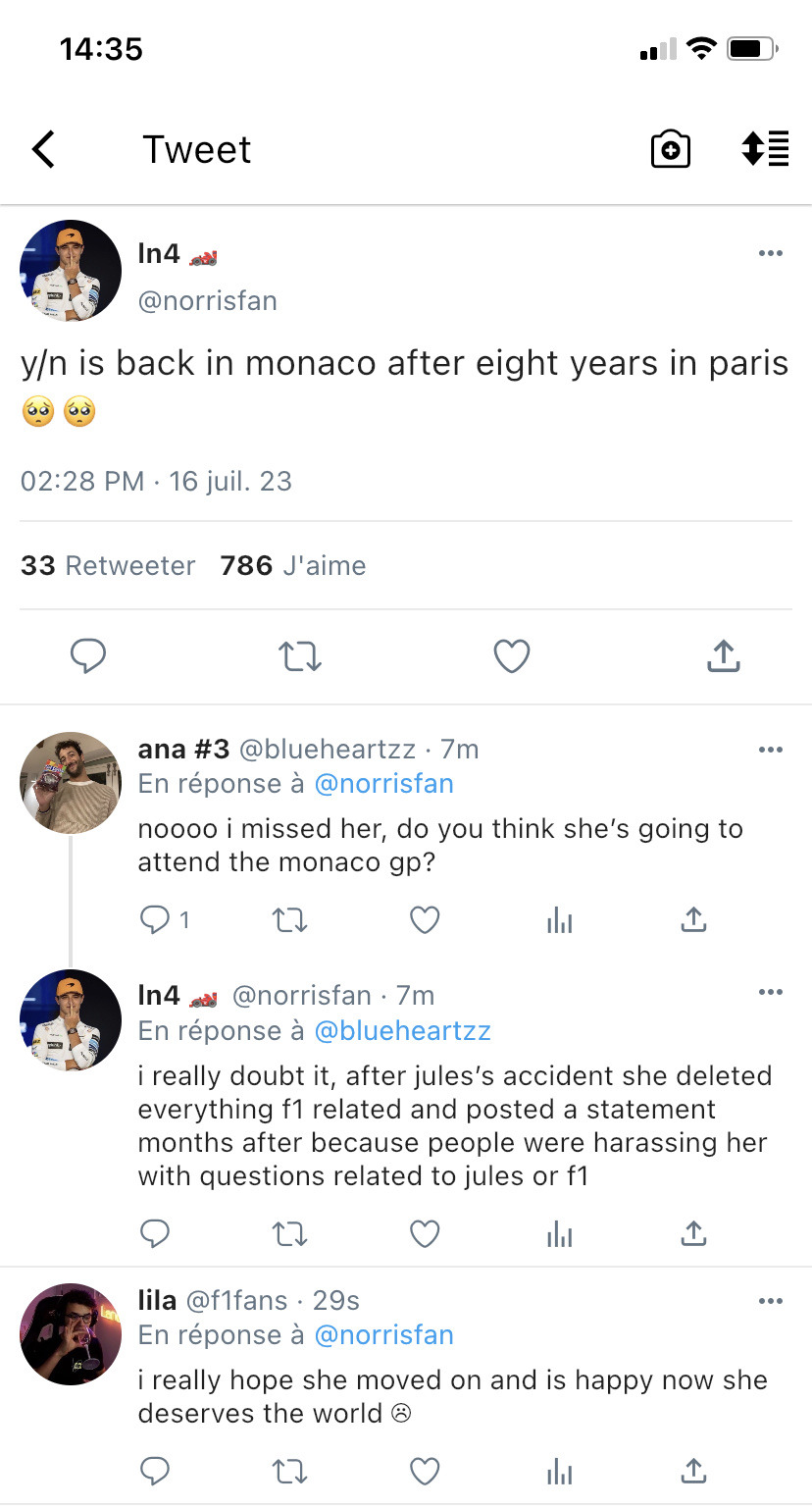Viewport: 812px width, 1507px height.
Task: Open more options on main tweet
Action: 771,253
